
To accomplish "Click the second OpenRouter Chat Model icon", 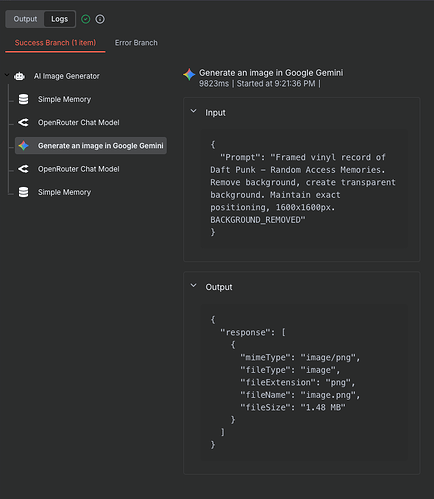I will (x=23, y=169).
